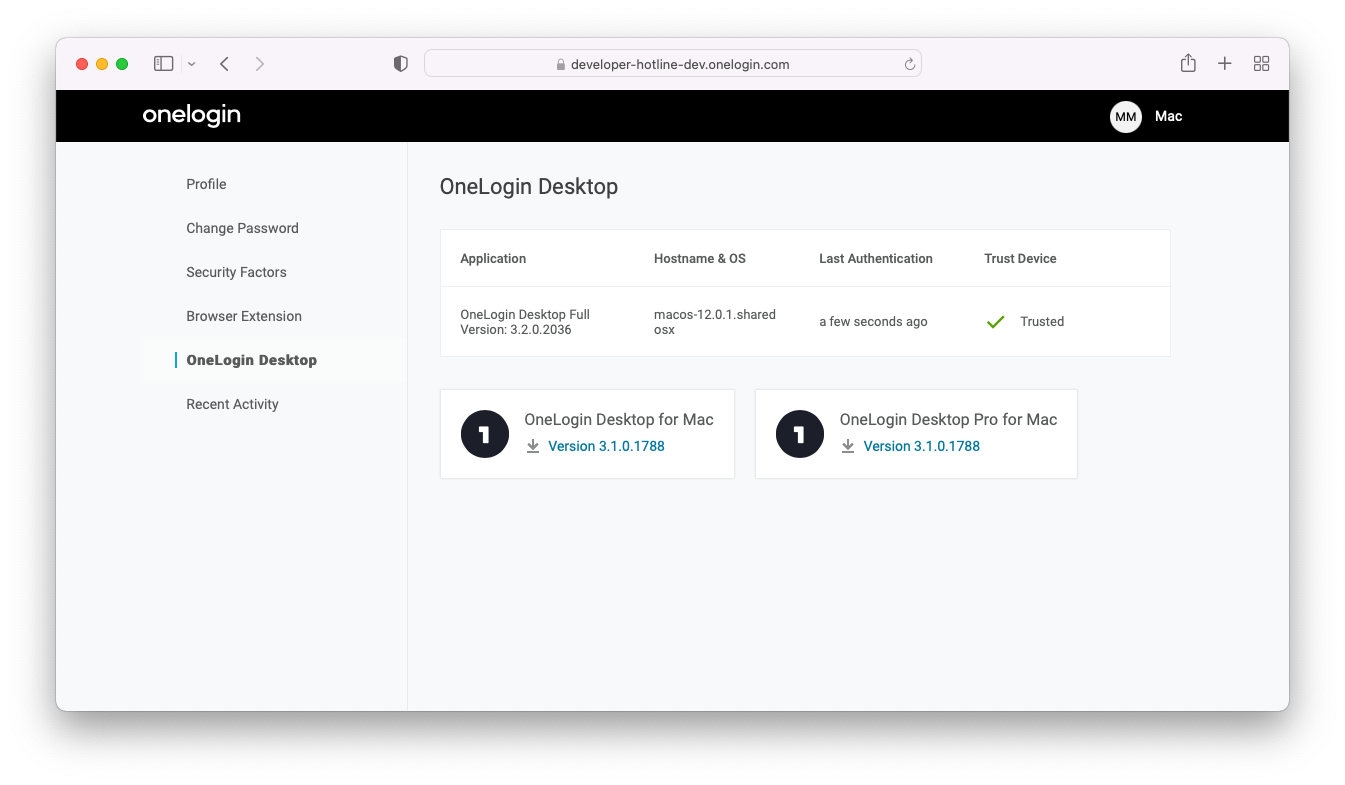Download OneLogin Desktop for Mac Version 3.1.0.1788
1345x785 pixels.
606,446
